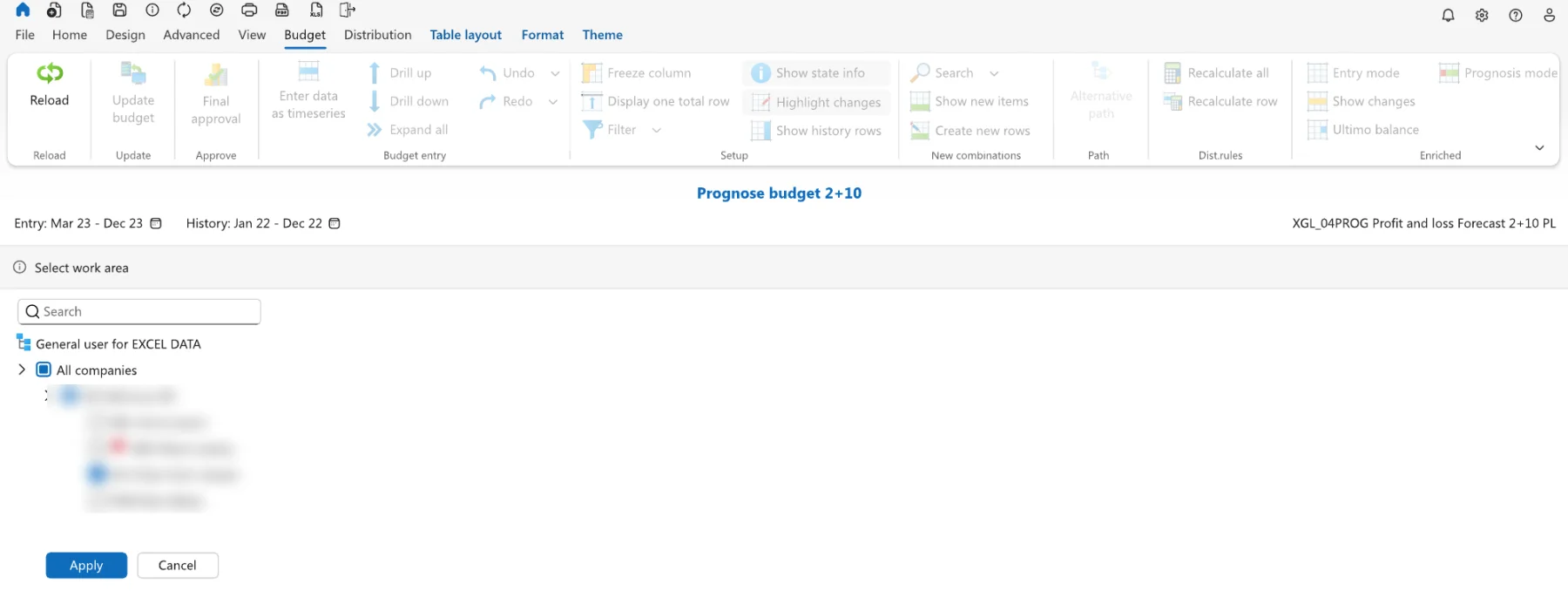Toggle Show state info
Screen dimensions: 1568x604
(816, 73)
